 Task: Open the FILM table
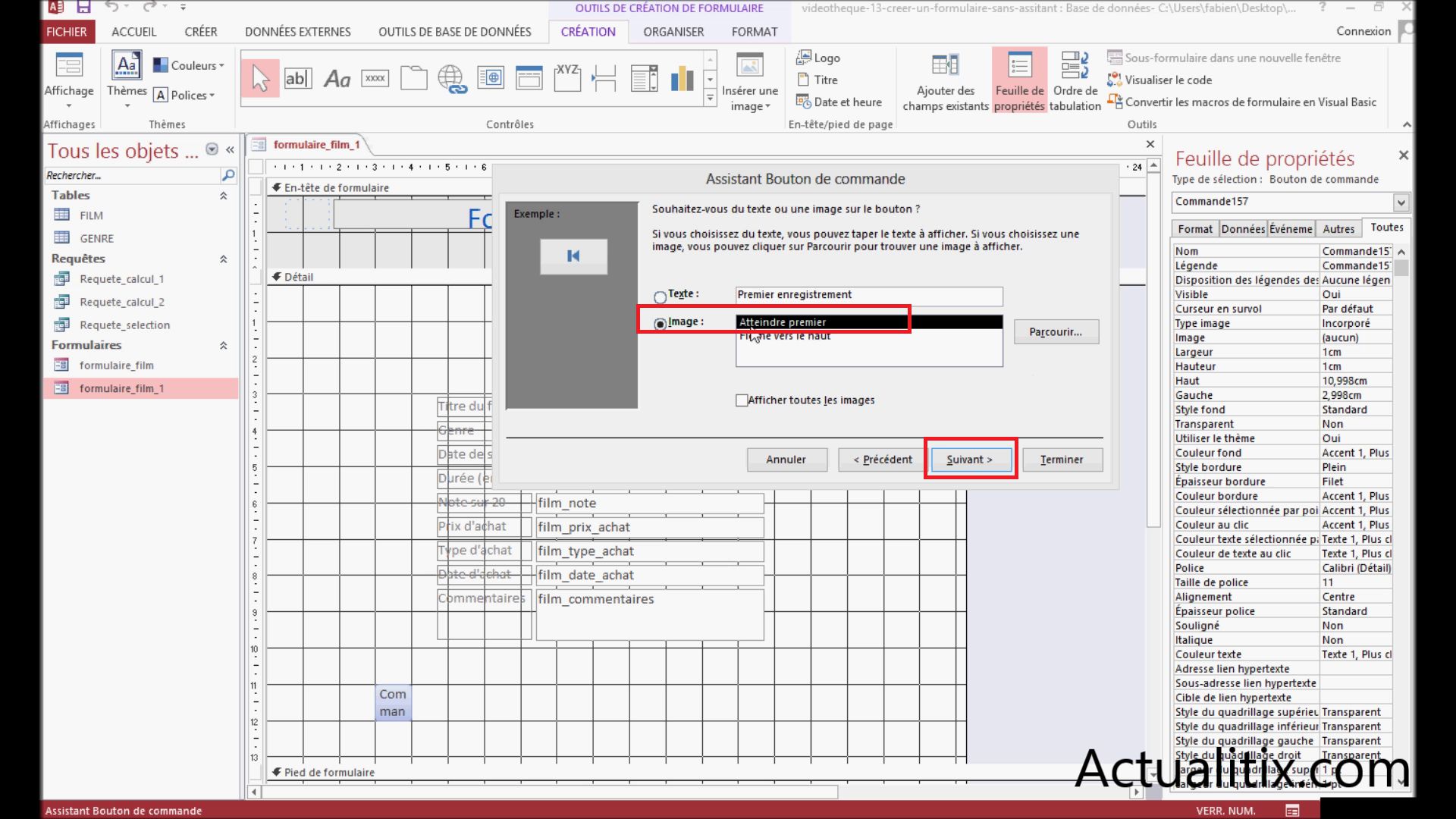(x=91, y=215)
